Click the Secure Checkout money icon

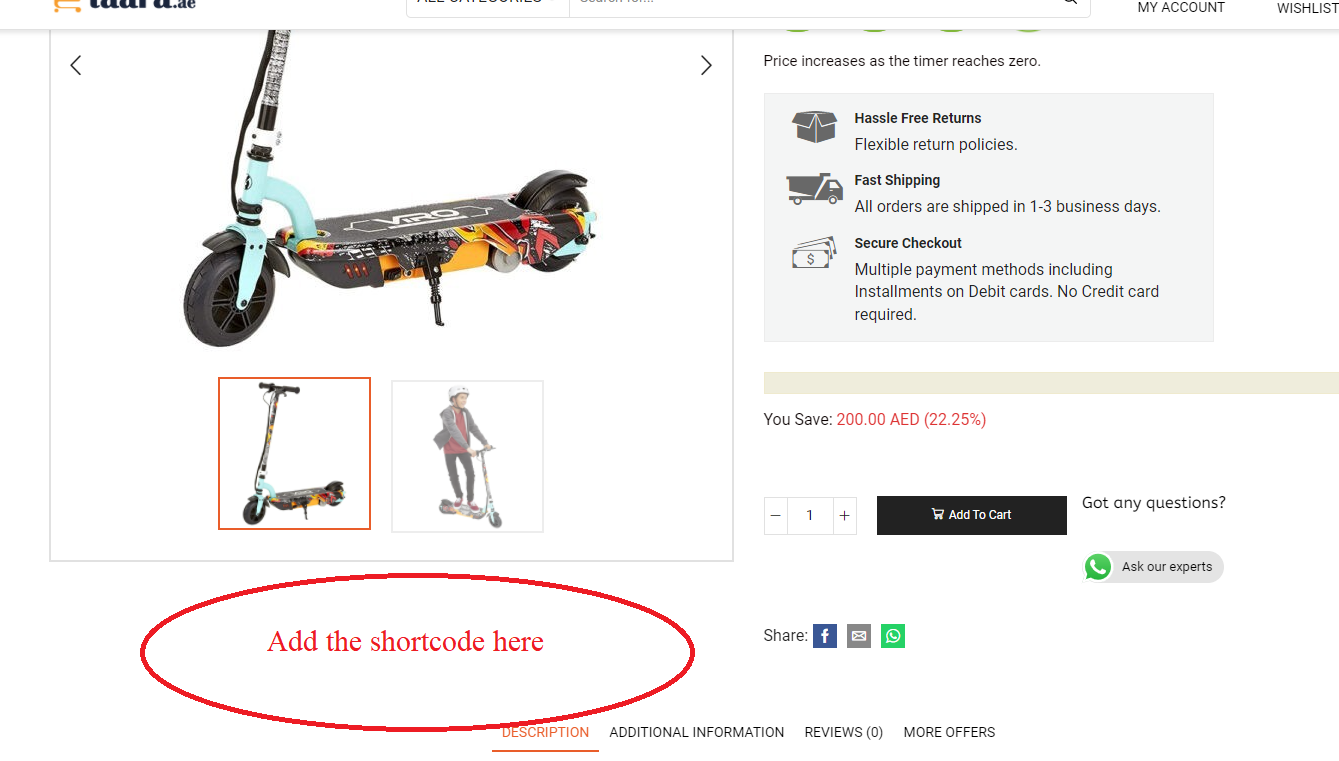pos(814,252)
